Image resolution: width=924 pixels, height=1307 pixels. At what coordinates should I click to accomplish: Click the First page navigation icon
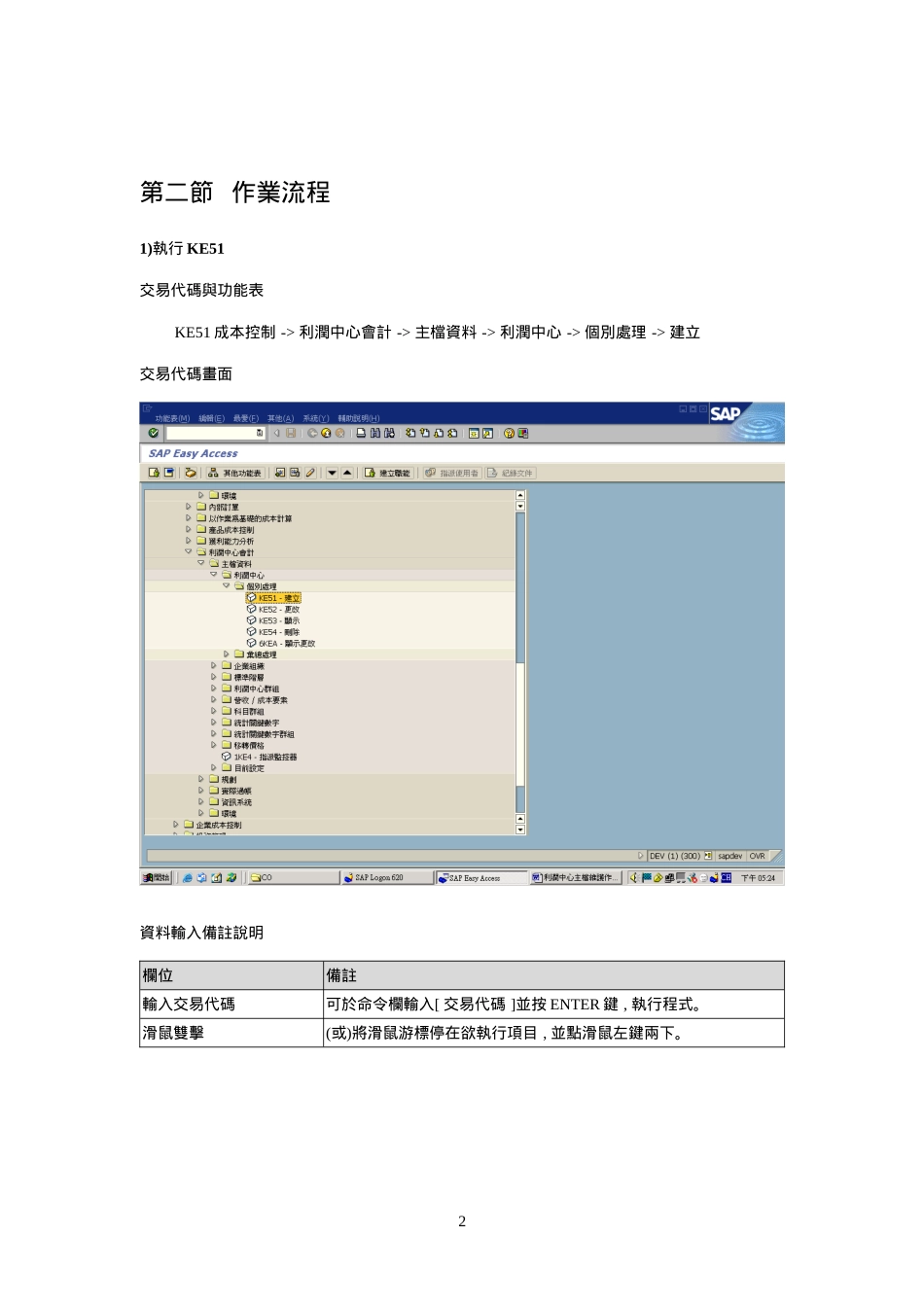(x=410, y=433)
